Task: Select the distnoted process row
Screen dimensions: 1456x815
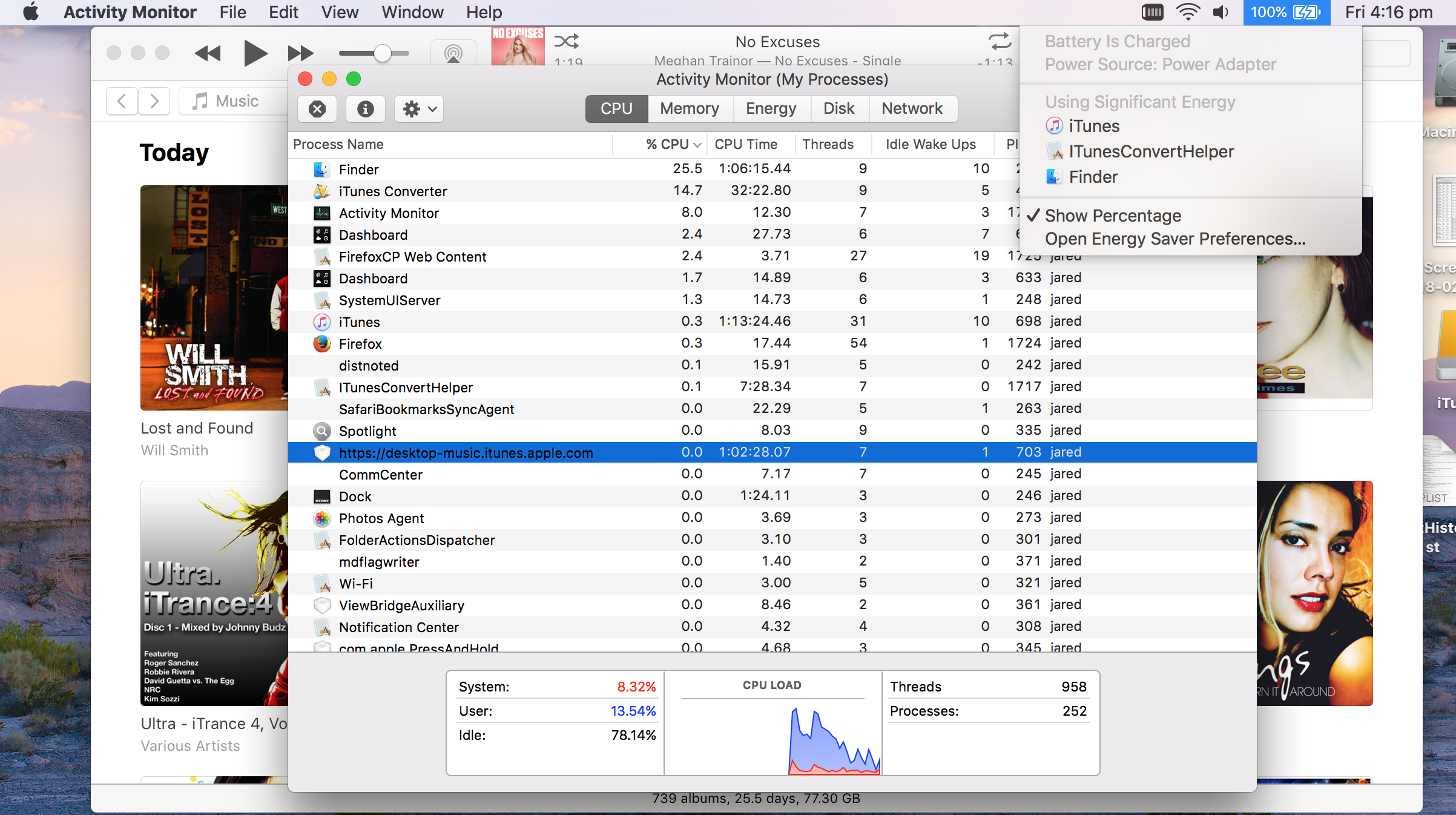Action: coord(772,366)
